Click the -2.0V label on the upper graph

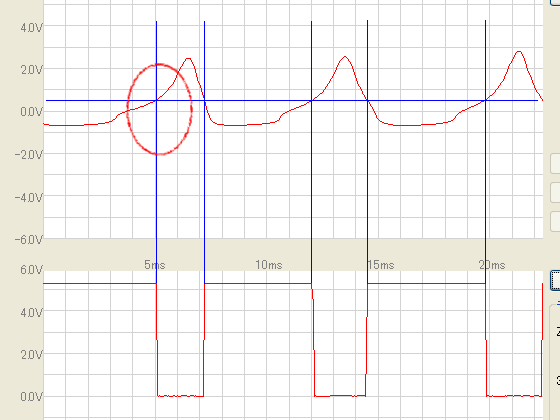pos(29,155)
